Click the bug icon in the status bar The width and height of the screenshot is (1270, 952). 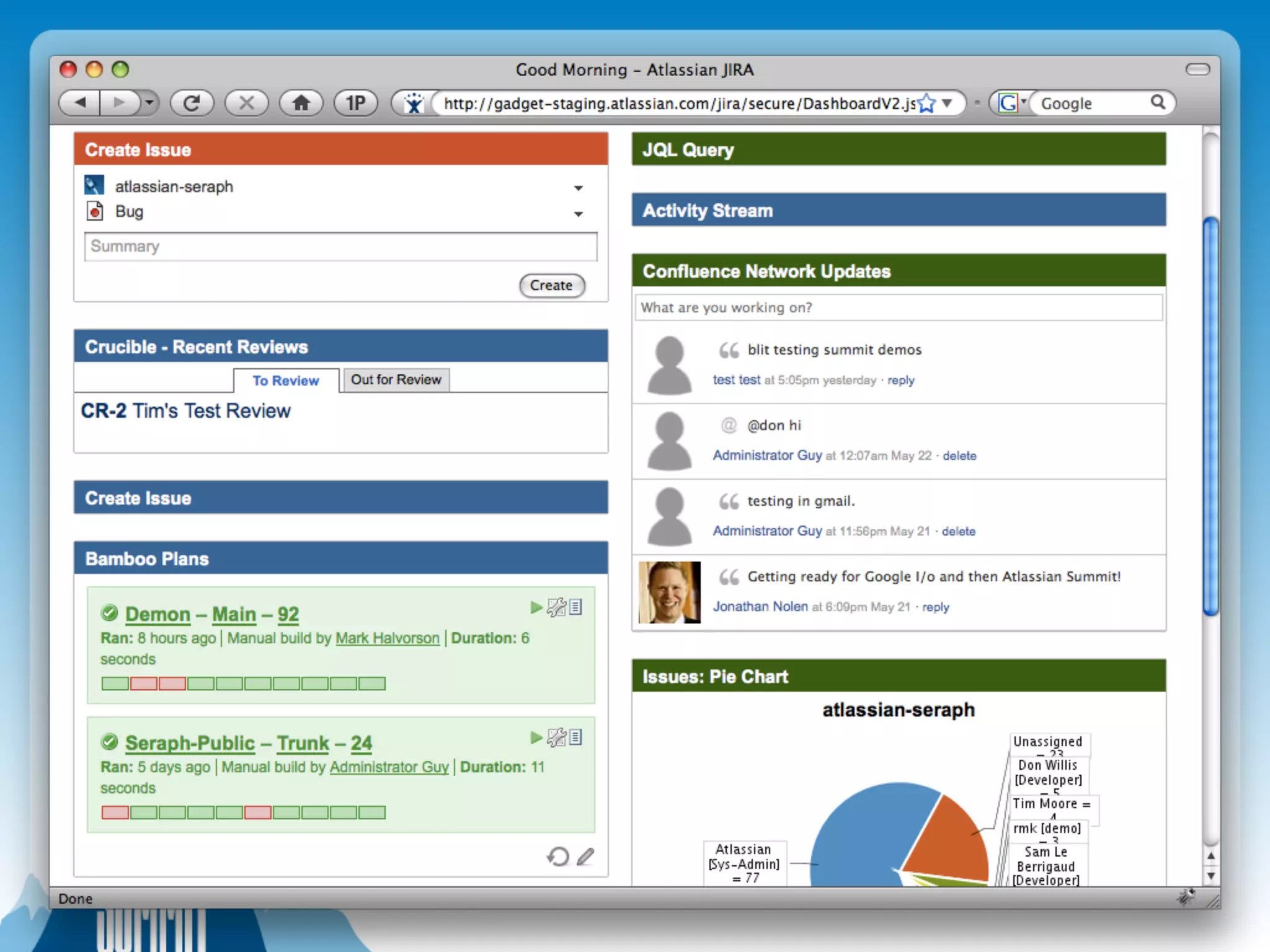(1187, 897)
